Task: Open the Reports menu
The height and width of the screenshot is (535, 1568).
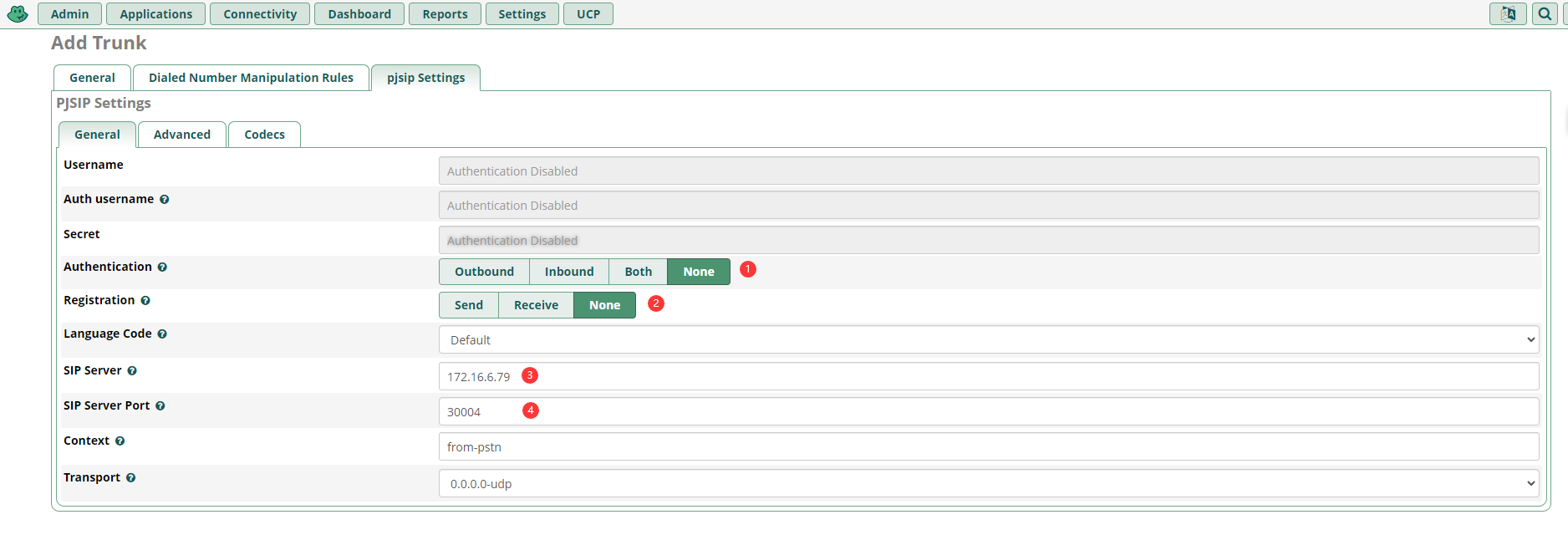Action: pos(445,14)
